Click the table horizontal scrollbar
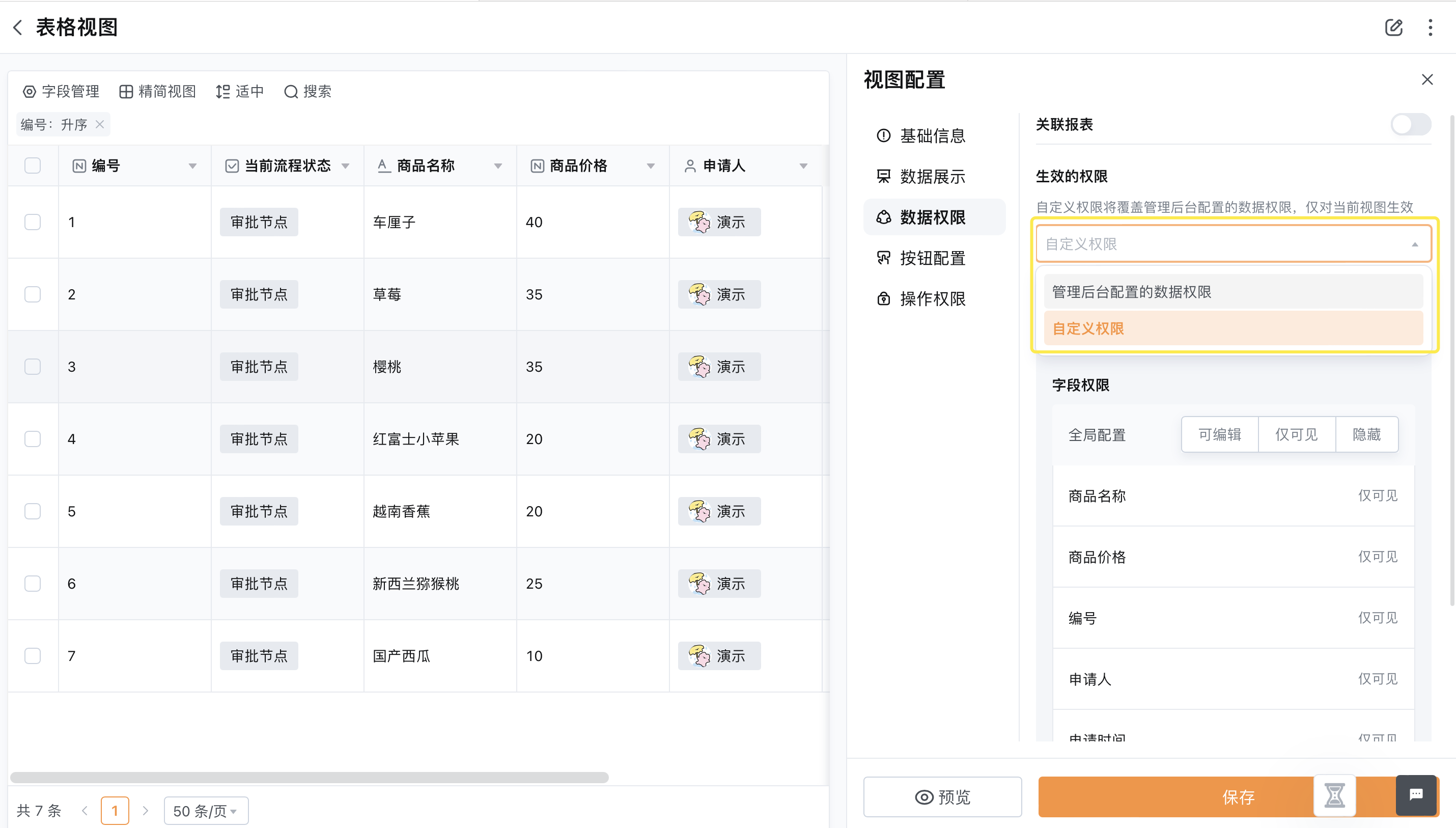1456x828 pixels. click(x=310, y=778)
